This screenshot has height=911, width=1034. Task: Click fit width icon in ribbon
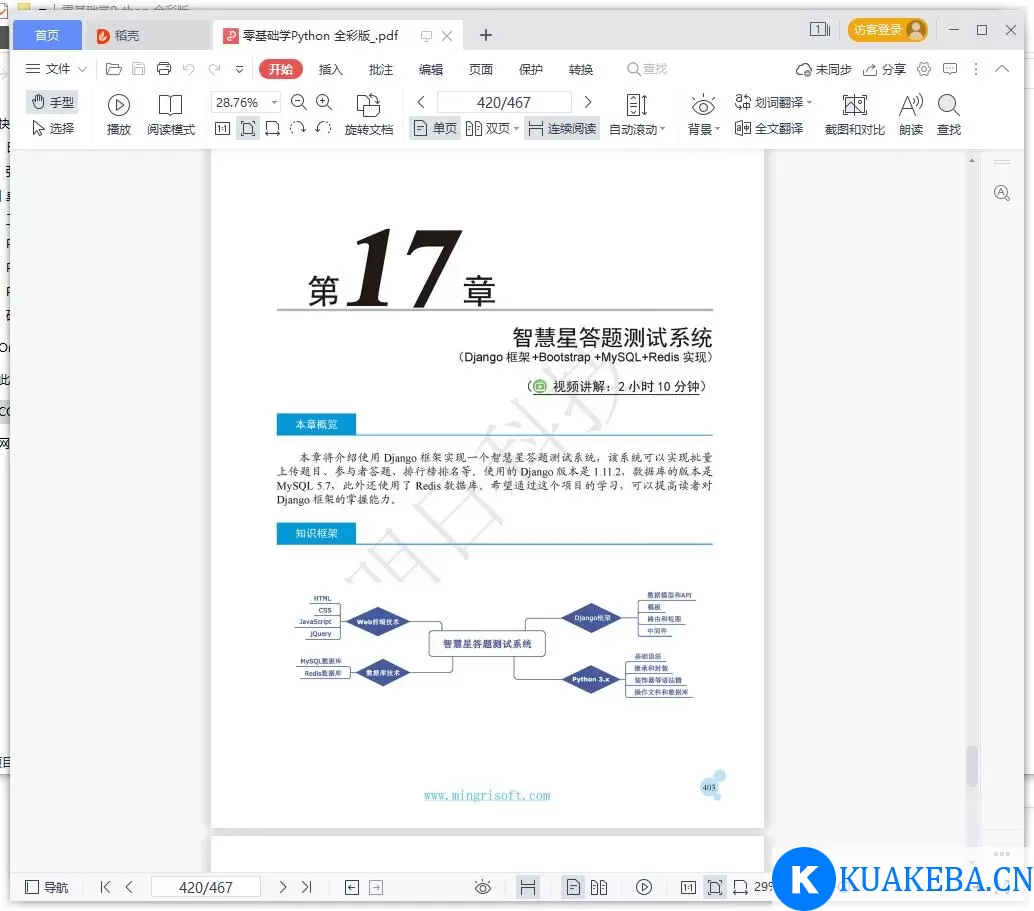coord(272,129)
